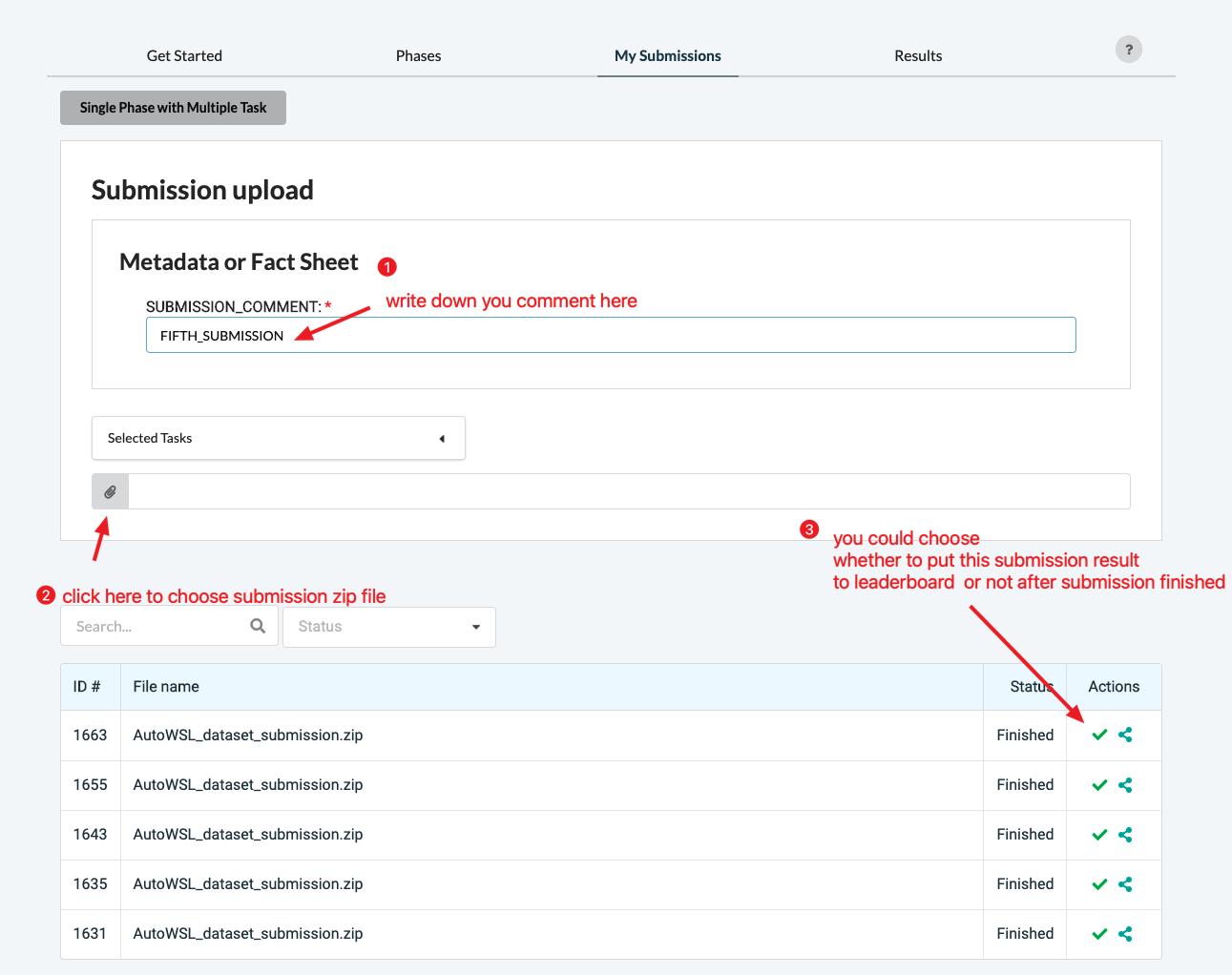
Task: Open share icon on submission 1643
Action: 1125,834
